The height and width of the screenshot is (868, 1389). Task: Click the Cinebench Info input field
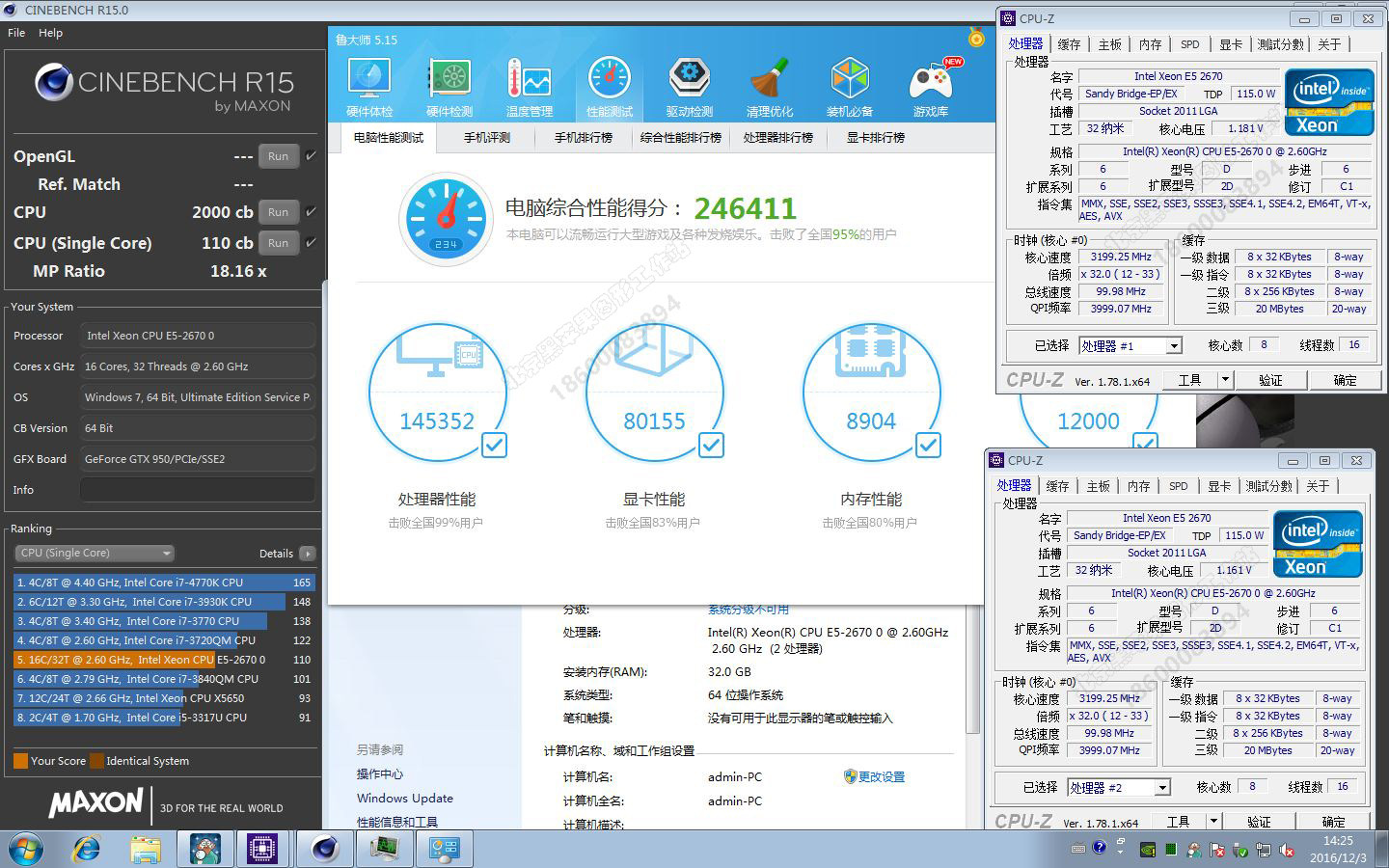[x=197, y=490]
